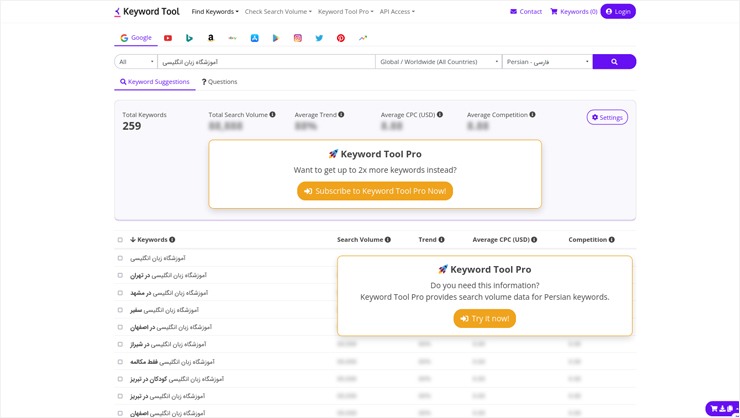This screenshot has height=418, width=740.
Task: Expand the Global / Worldwide country dropdown
Action: click(438, 62)
